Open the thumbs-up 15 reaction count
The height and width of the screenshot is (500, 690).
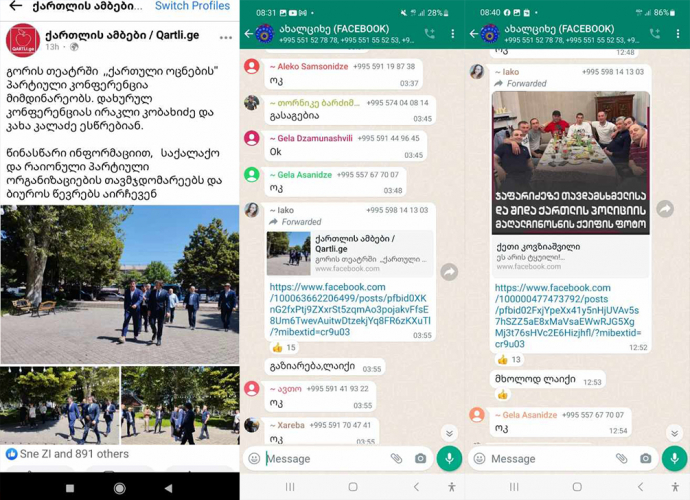[284, 348]
